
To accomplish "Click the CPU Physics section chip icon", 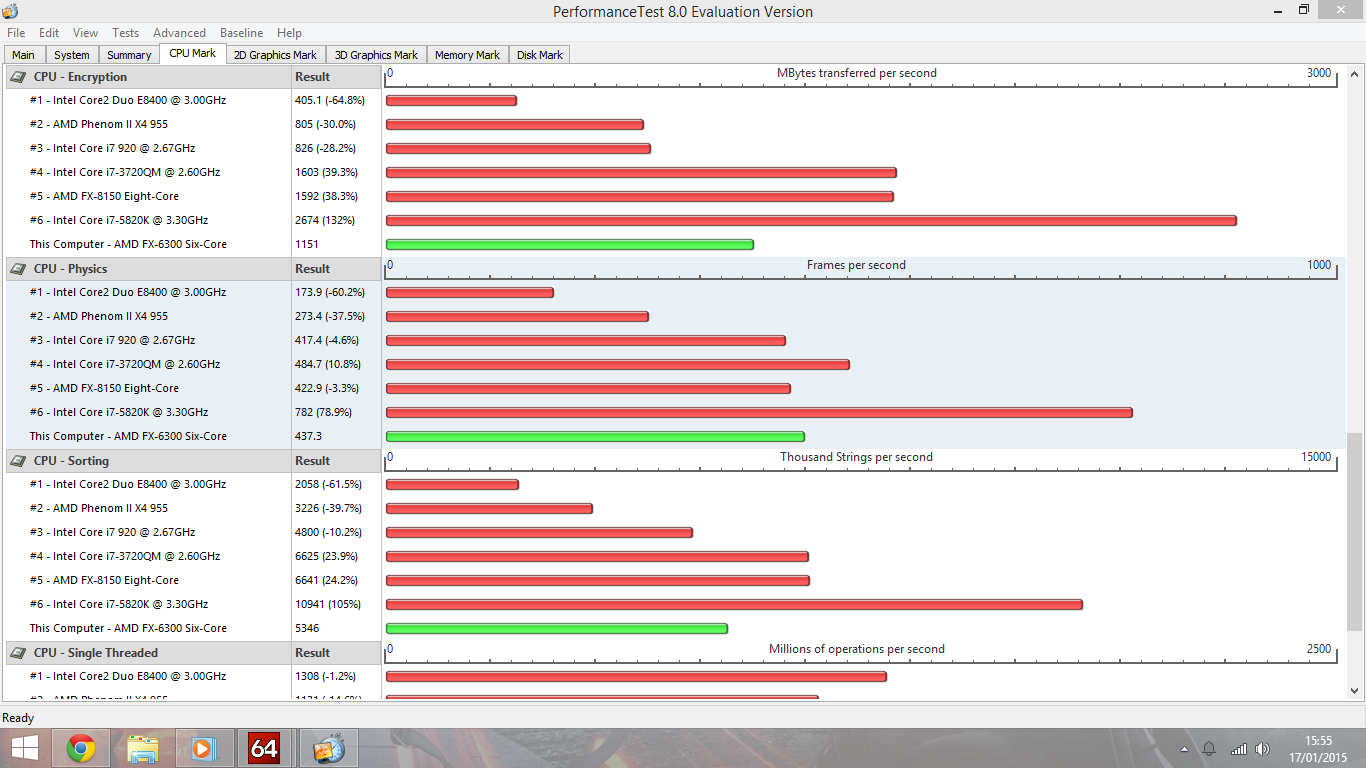I will click(x=18, y=268).
